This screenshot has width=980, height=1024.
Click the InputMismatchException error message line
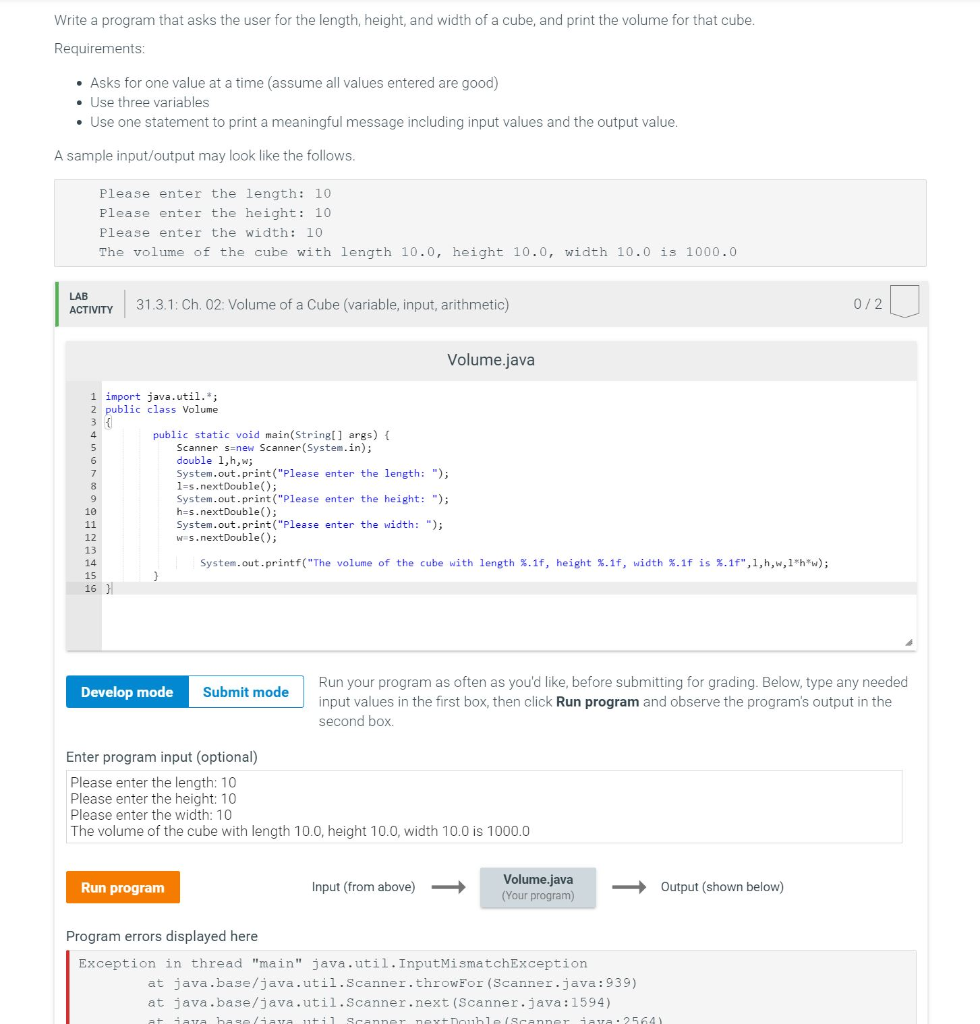pyautogui.click(x=333, y=963)
